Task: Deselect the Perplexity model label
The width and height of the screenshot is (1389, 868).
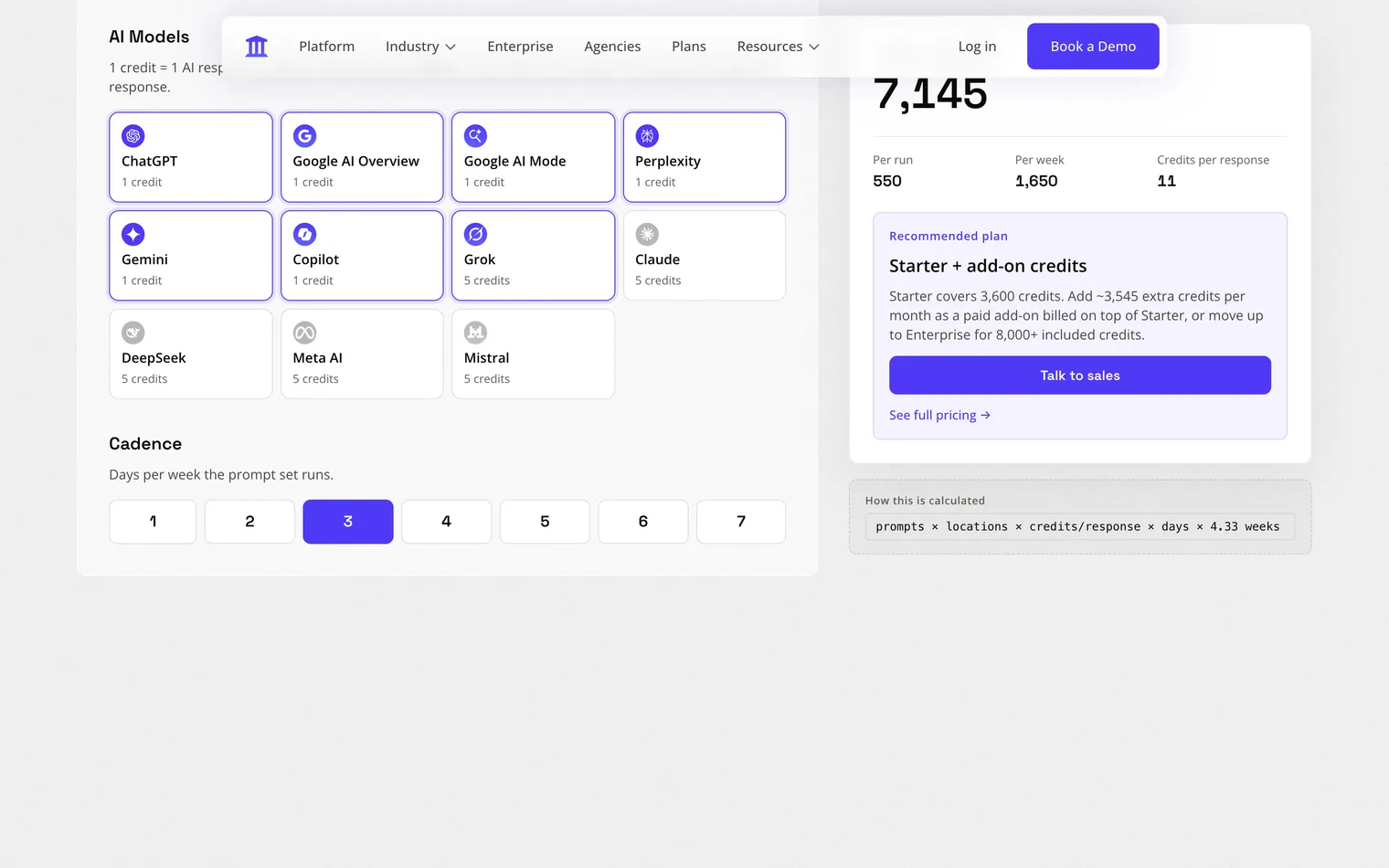Action: pos(667,161)
